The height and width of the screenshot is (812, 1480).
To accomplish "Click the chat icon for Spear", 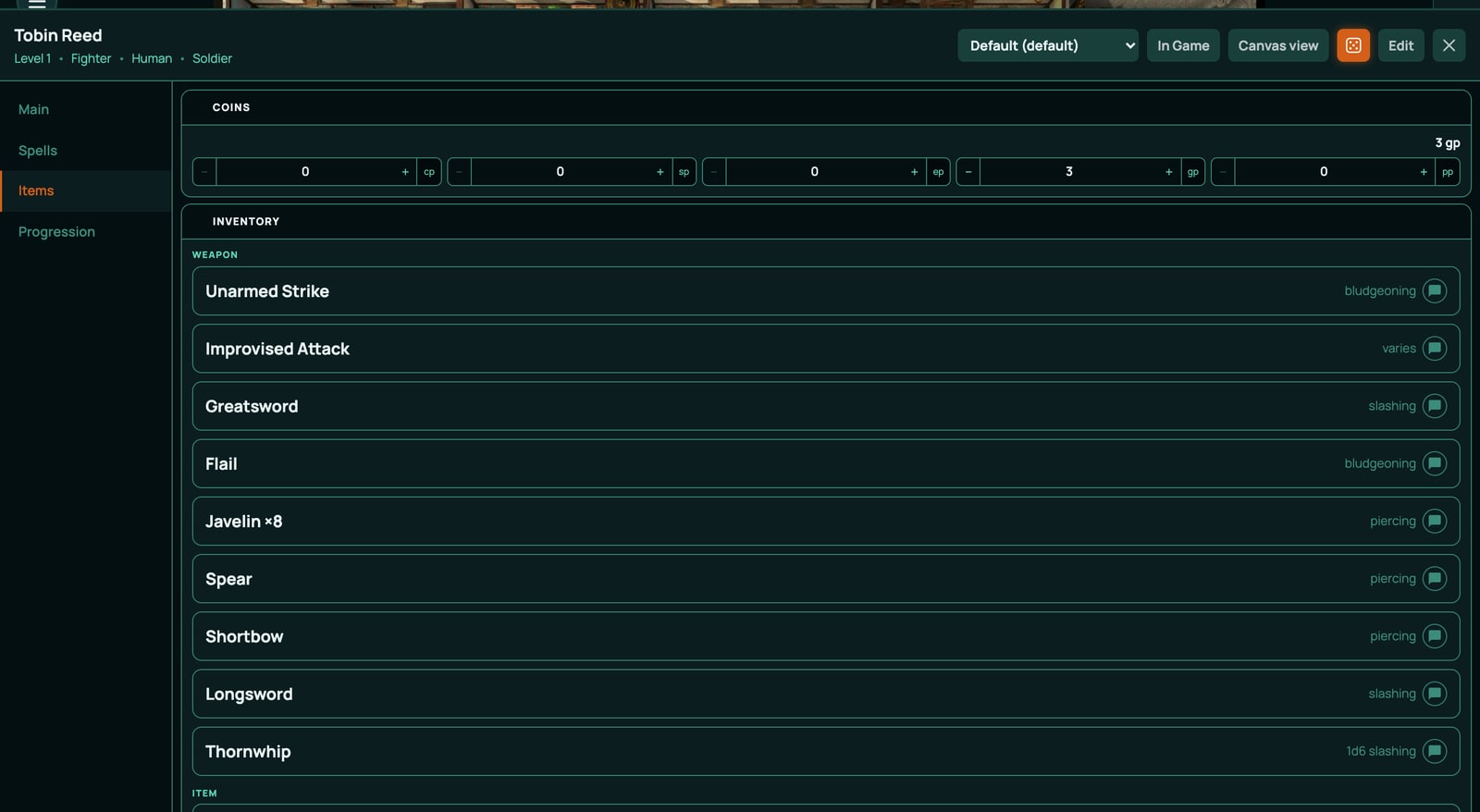I will [1435, 579].
